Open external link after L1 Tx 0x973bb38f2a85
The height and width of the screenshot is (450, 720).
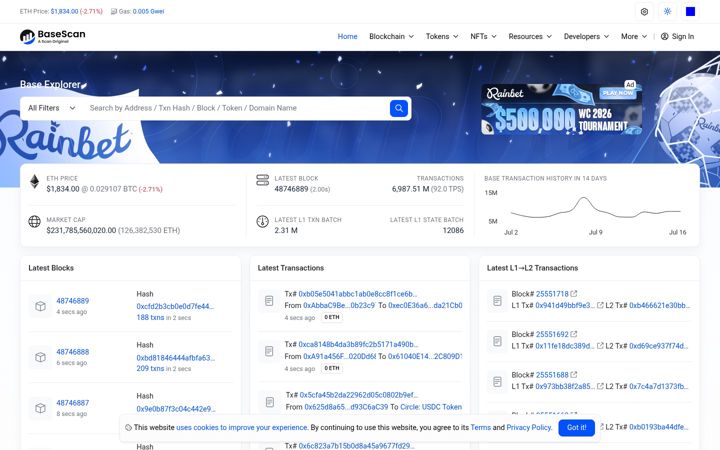600,386
